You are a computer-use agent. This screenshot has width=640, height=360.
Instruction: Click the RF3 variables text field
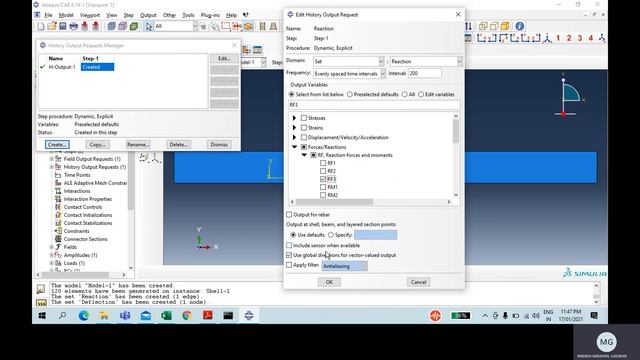pyautogui.click(x=374, y=105)
